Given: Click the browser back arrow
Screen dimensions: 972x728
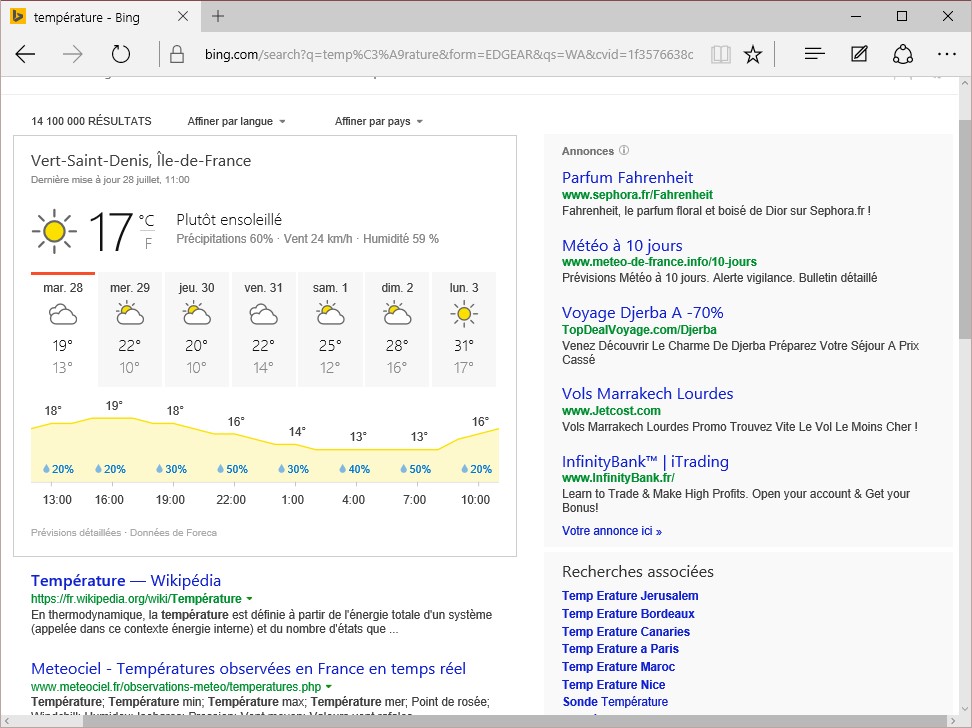Looking at the screenshot, I should click(26, 54).
